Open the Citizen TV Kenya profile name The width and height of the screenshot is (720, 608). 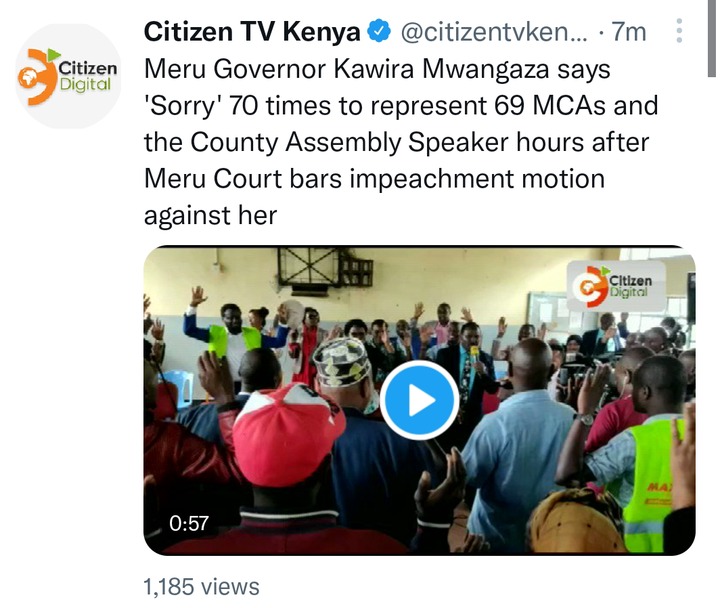click(252, 32)
